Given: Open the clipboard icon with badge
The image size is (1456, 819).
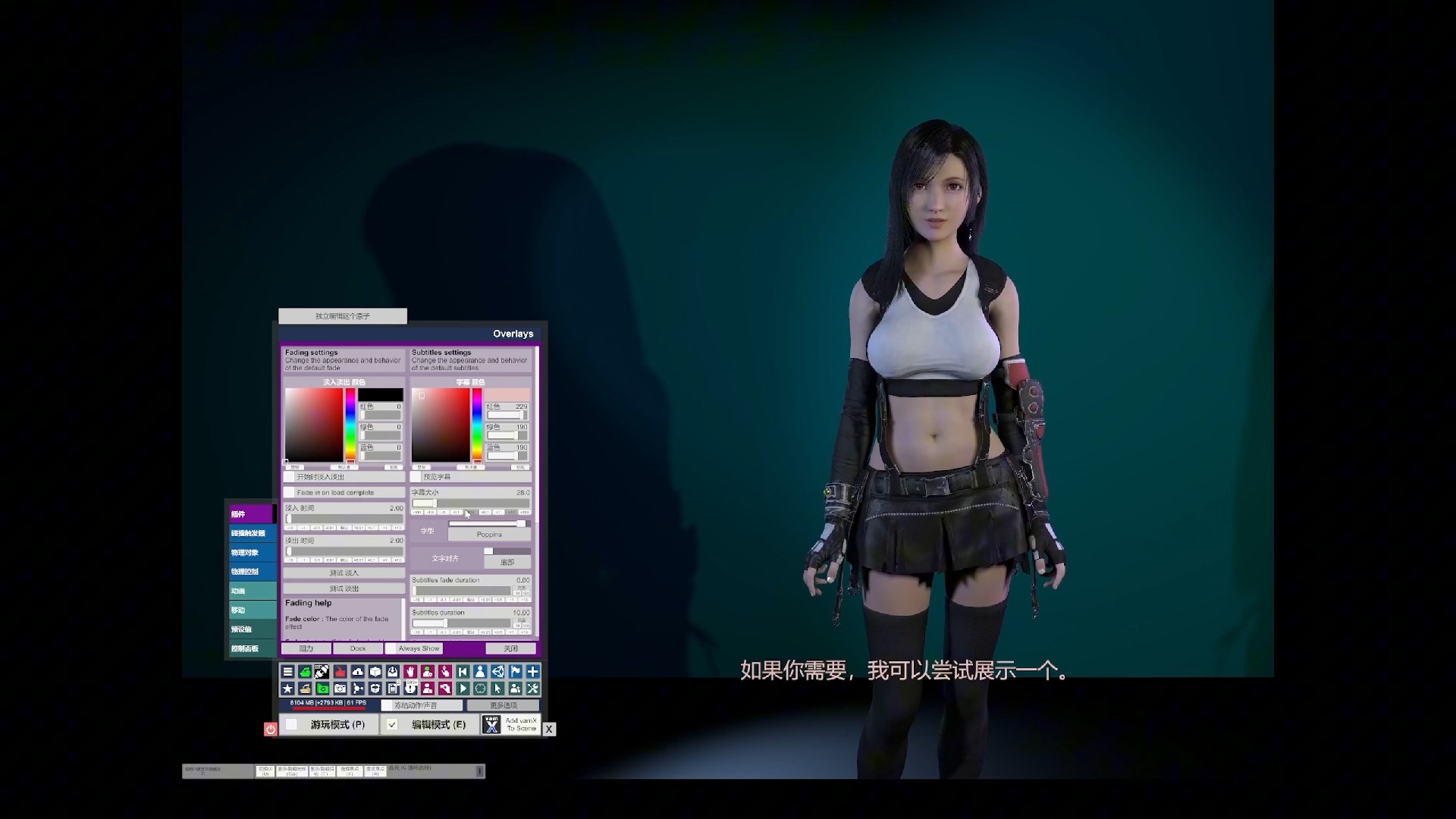Looking at the screenshot, I should [x=392, y=689].
